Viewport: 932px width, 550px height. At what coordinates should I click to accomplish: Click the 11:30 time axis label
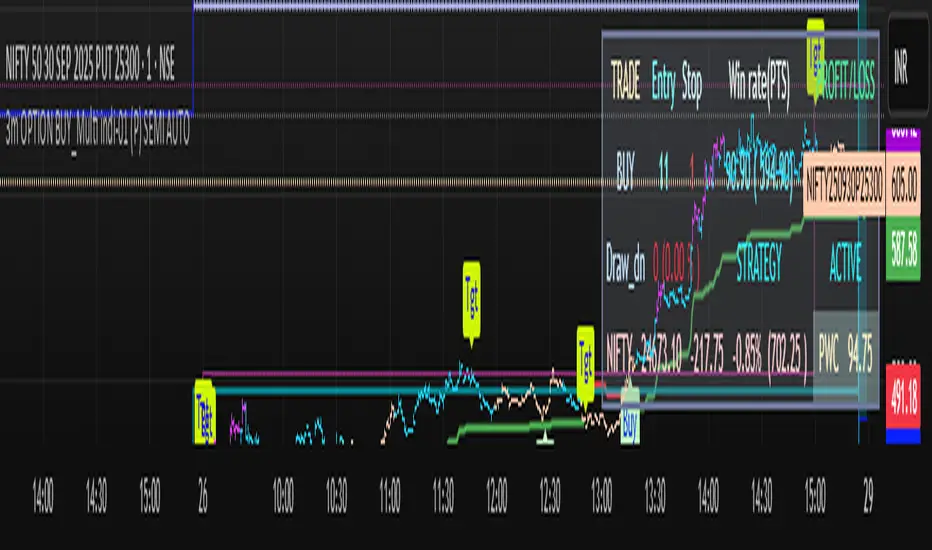(443, 495)
